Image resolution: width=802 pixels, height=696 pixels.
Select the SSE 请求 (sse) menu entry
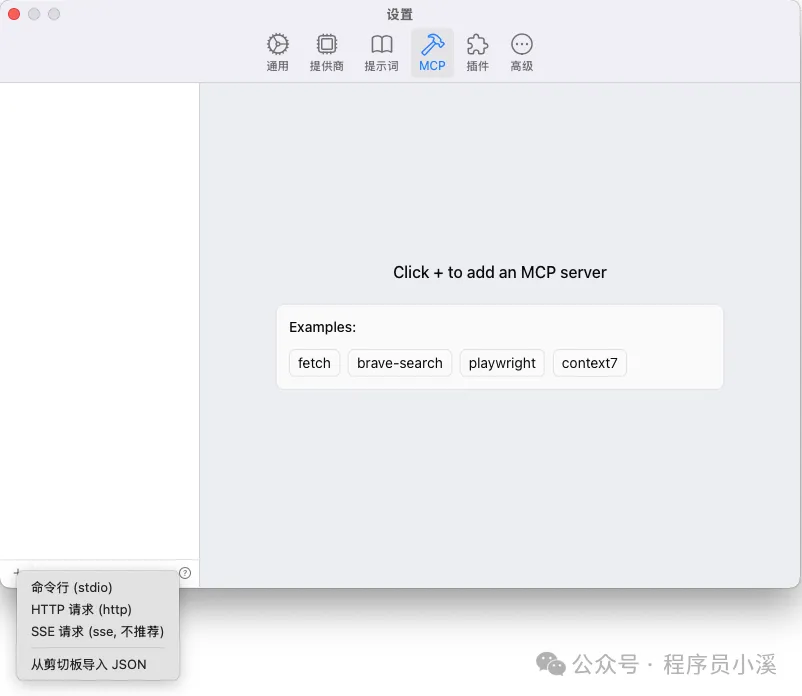96,631
